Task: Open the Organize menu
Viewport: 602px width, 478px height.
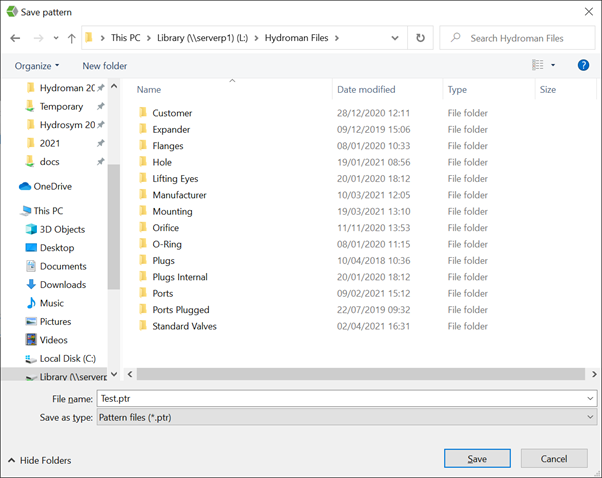Action: [37, 66]
